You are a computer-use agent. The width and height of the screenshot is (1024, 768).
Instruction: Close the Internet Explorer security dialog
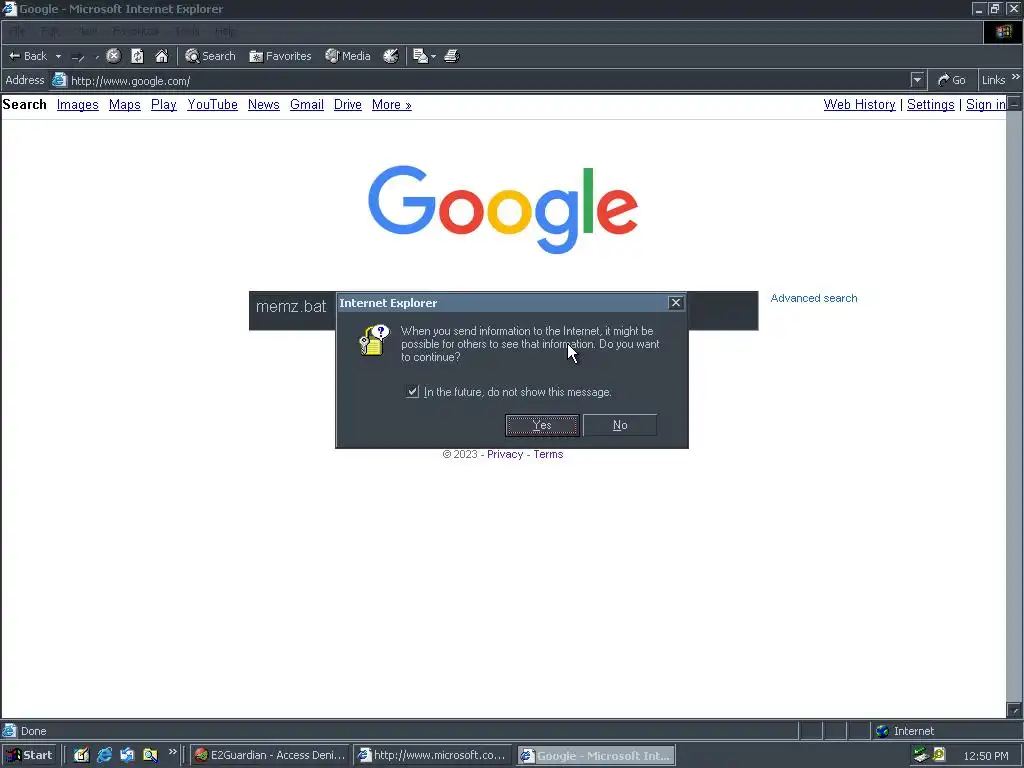[676, 302]
